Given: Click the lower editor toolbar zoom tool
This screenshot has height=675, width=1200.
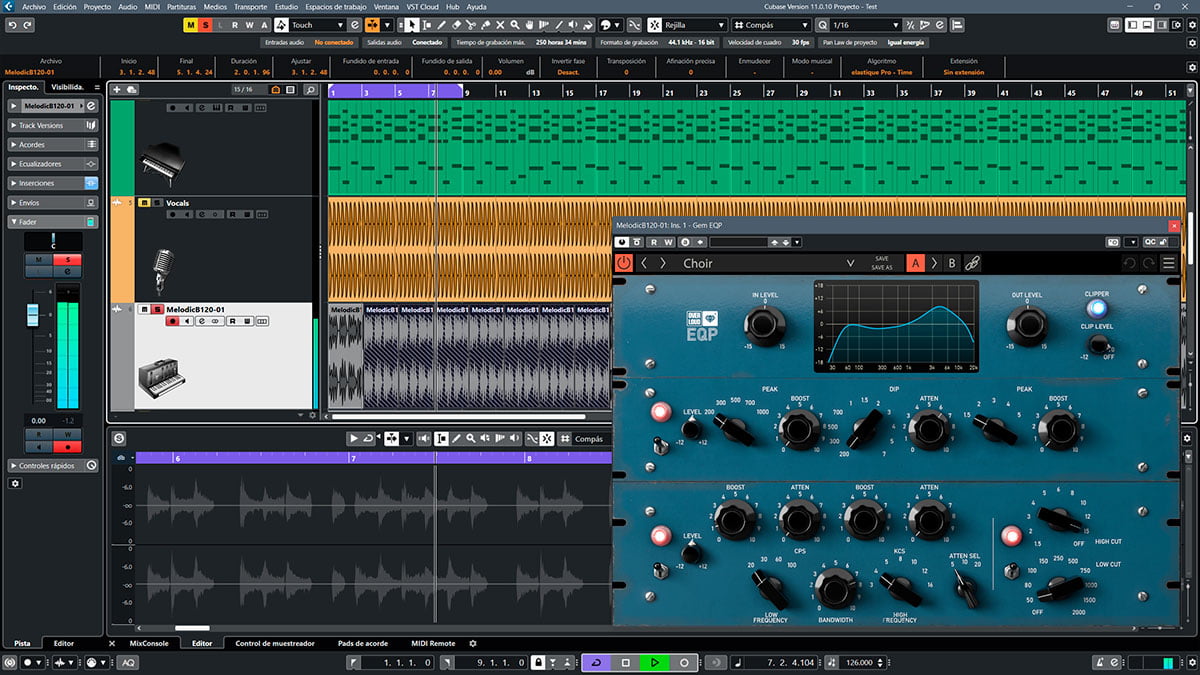Looking at the screenshot, I should click(x=470, y=438).
